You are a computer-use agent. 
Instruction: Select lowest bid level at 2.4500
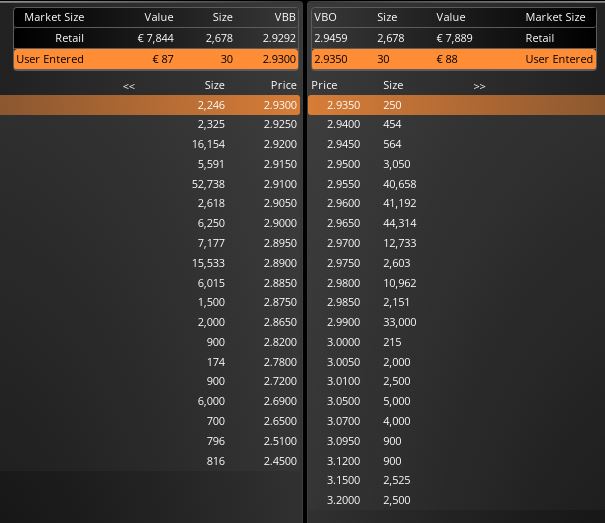(150, 461)
